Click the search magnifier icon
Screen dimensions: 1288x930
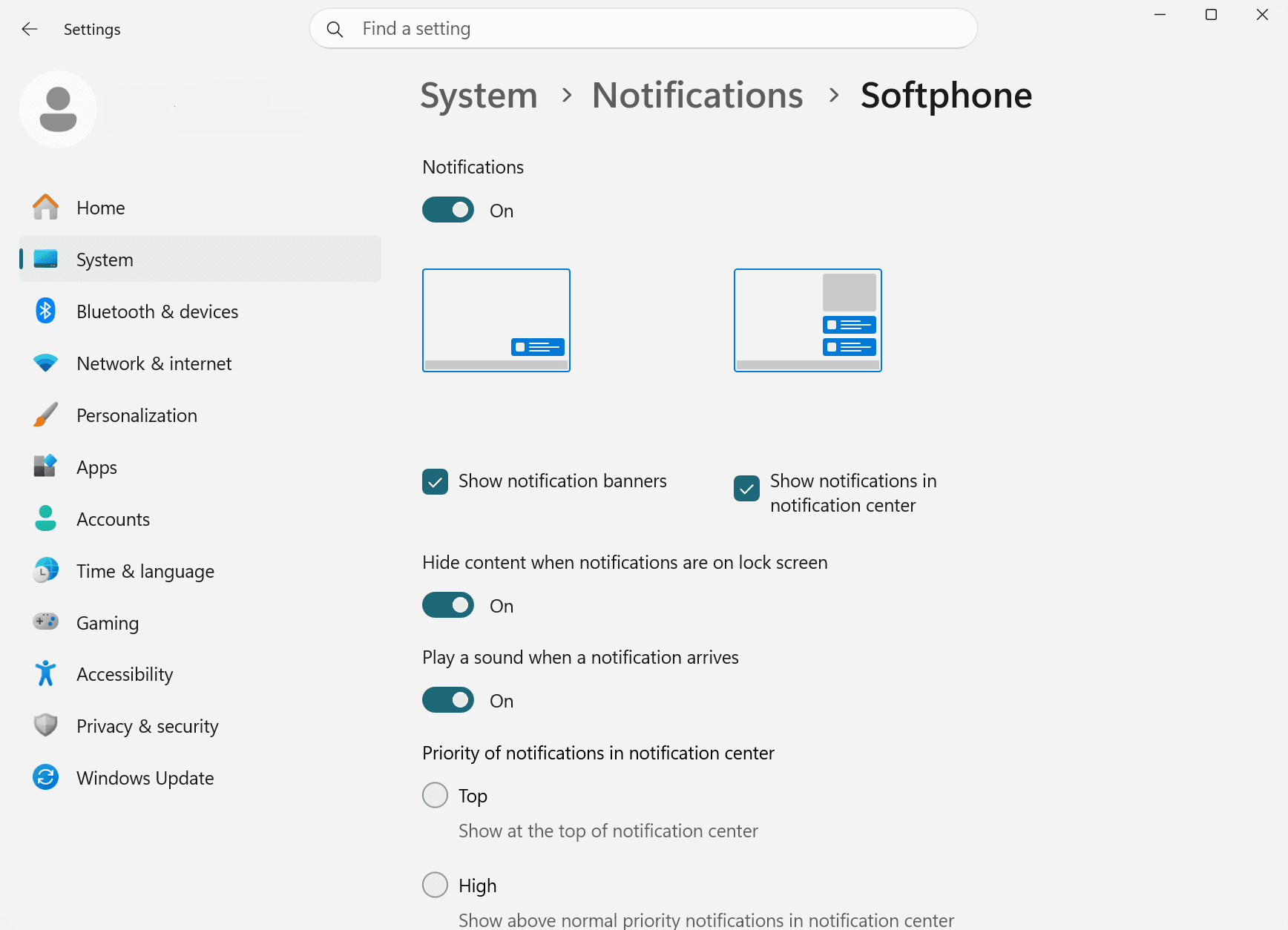pos(335,29)
